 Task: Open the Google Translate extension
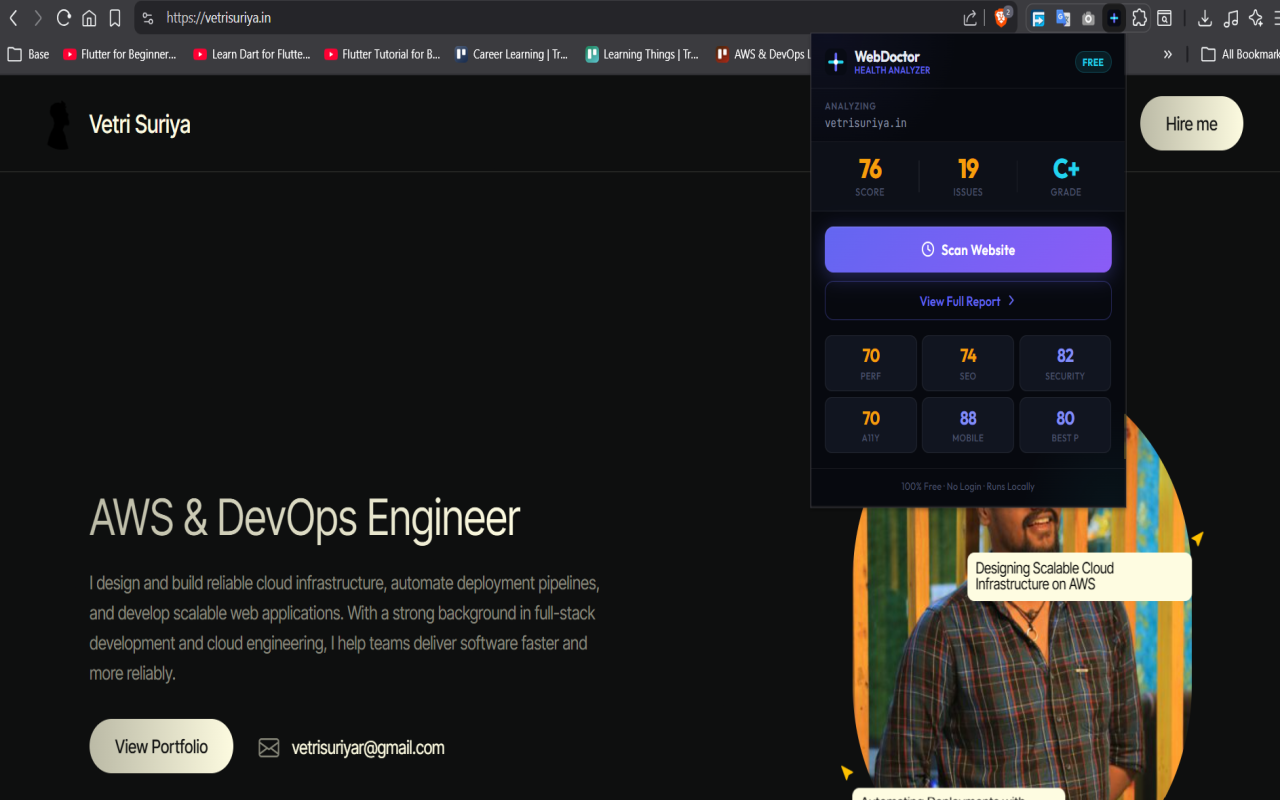coord(1063,18)
